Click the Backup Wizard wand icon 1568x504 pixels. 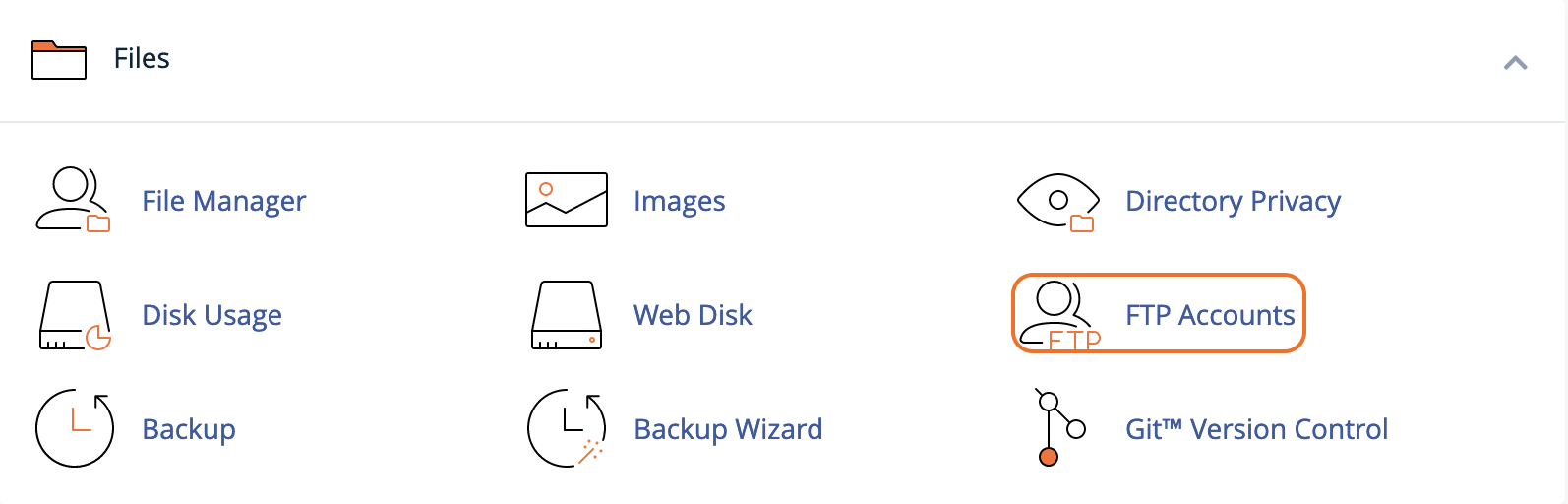(x=567, y=428)
